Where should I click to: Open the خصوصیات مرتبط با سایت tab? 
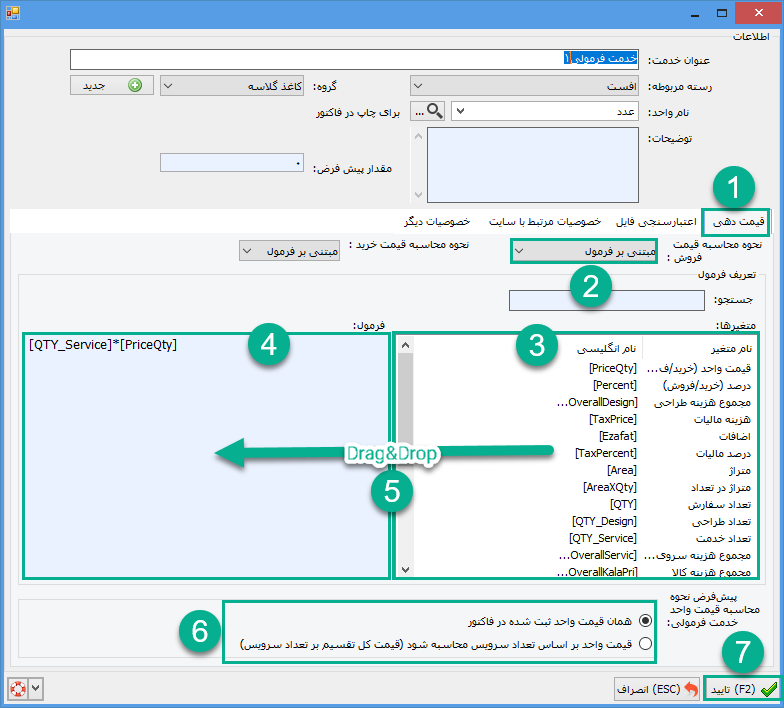click(544, 221)
